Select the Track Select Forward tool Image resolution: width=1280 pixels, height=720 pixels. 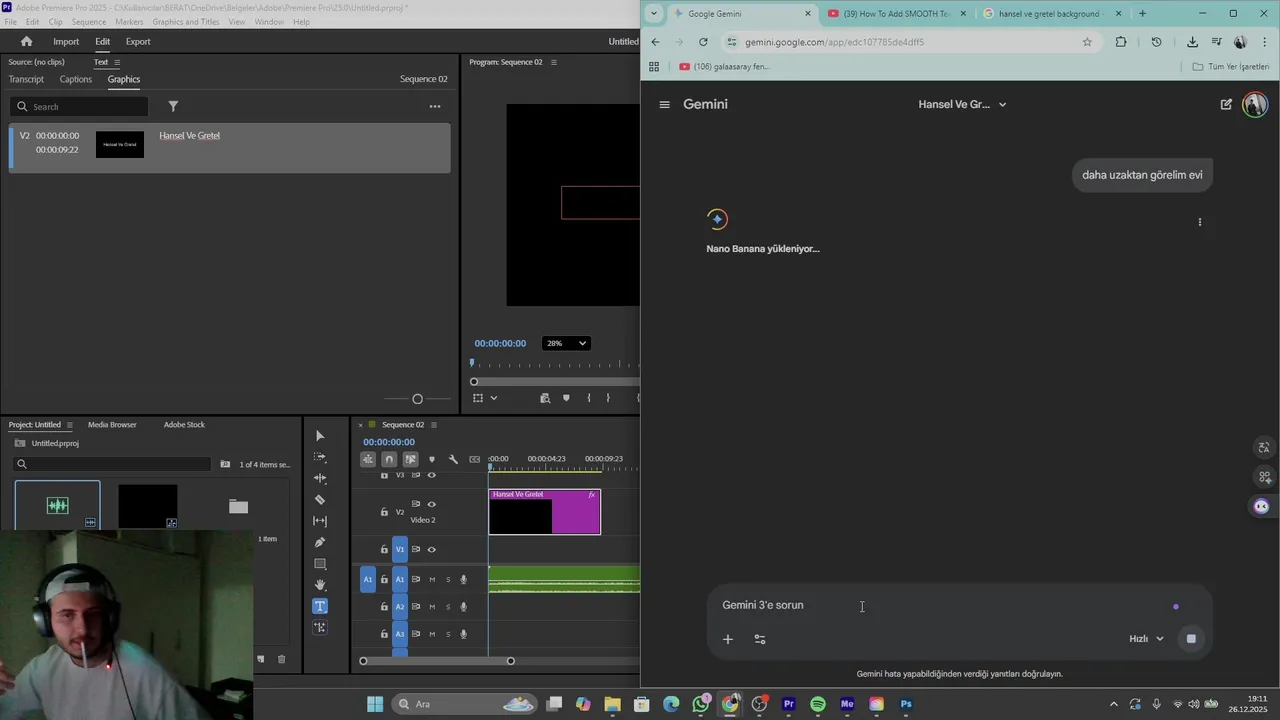point(320,457)
